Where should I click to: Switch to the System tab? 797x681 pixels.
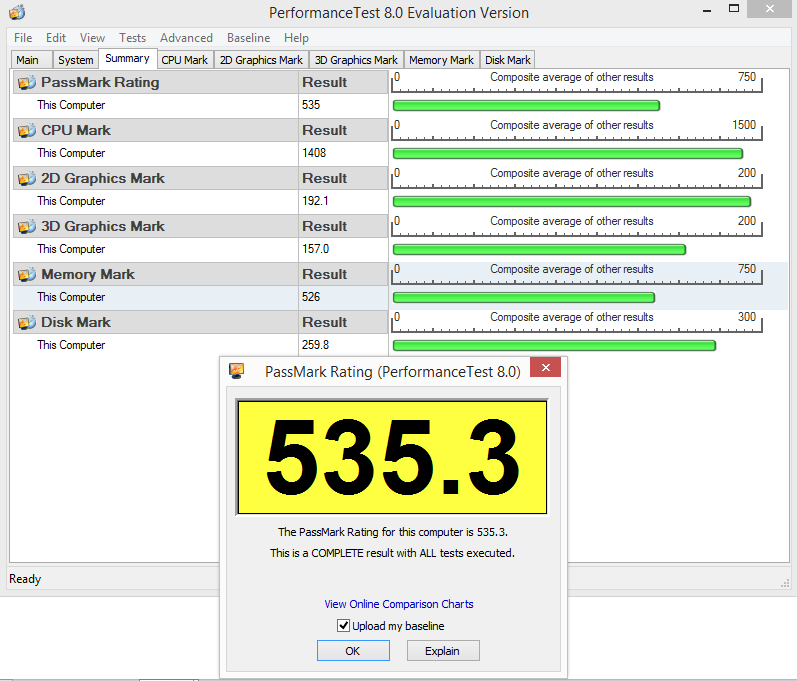[x=76, y=60]
